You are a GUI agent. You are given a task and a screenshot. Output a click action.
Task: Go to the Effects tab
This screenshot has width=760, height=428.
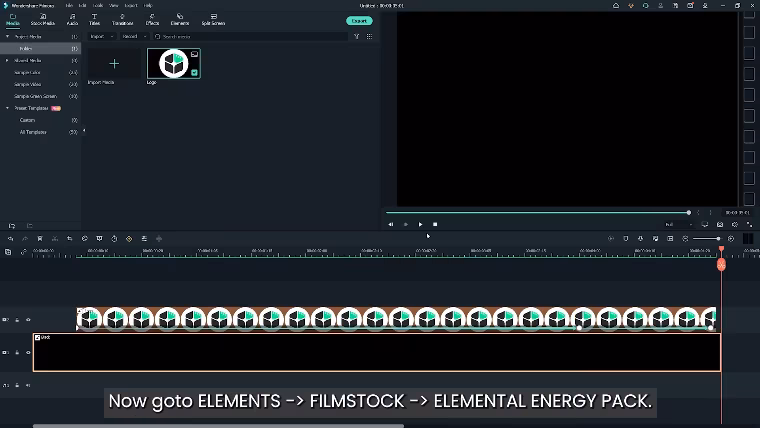152,19
